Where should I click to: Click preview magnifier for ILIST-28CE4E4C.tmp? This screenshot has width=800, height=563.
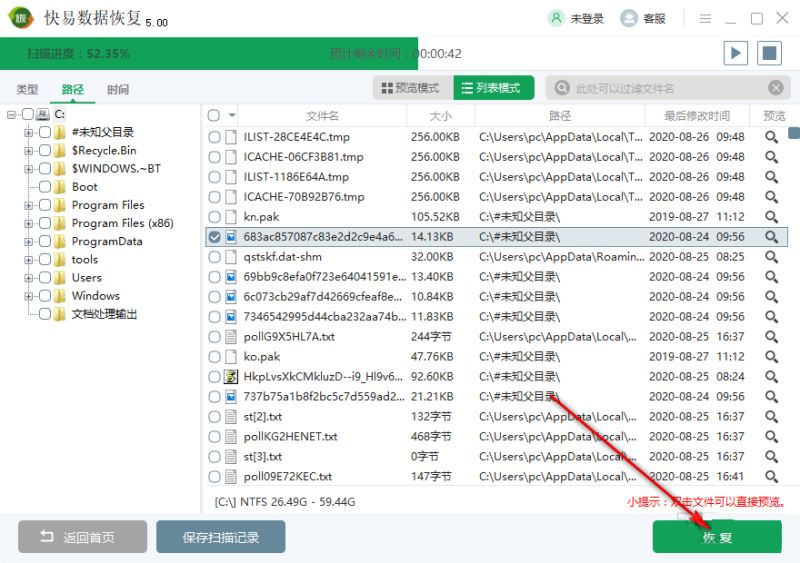pyautogui.click(x=771, y=137)
